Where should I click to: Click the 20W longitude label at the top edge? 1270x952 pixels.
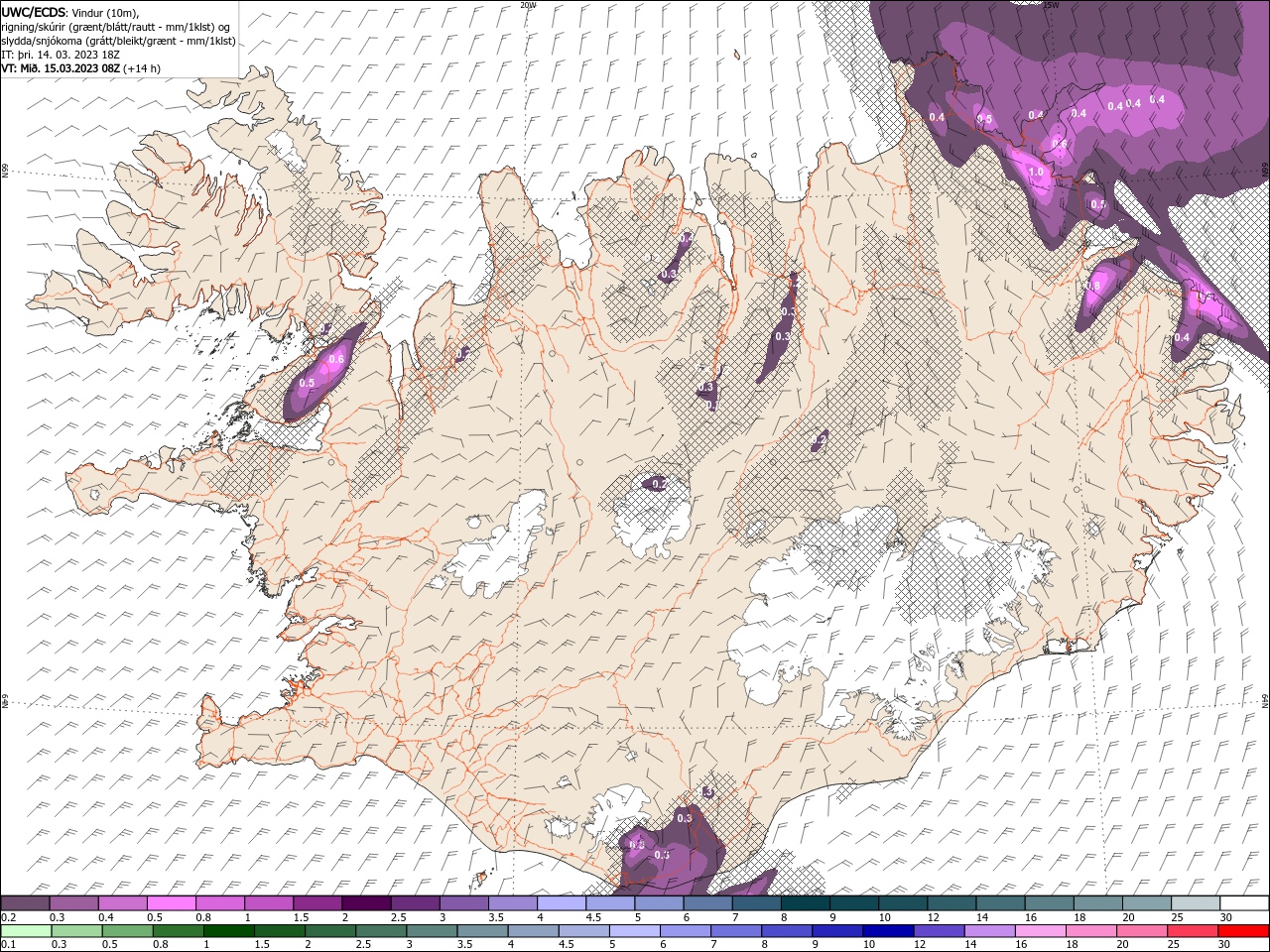point(528,5)
